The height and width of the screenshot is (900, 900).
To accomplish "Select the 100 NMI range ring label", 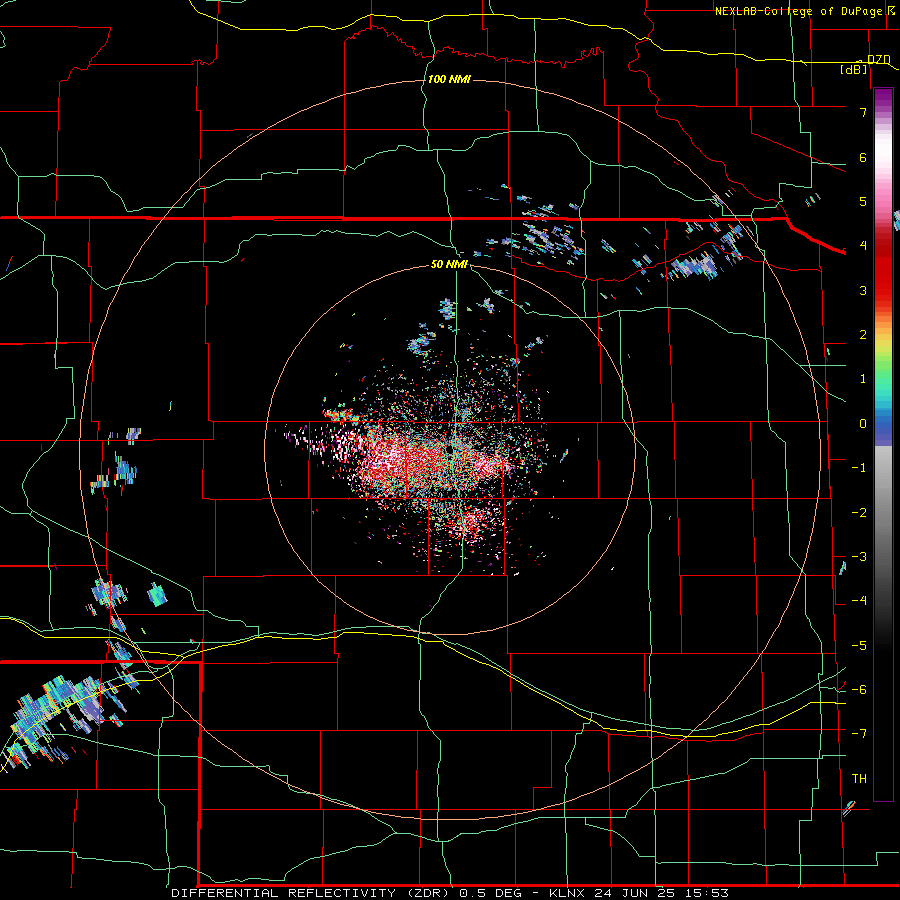I will coord(449,79).
